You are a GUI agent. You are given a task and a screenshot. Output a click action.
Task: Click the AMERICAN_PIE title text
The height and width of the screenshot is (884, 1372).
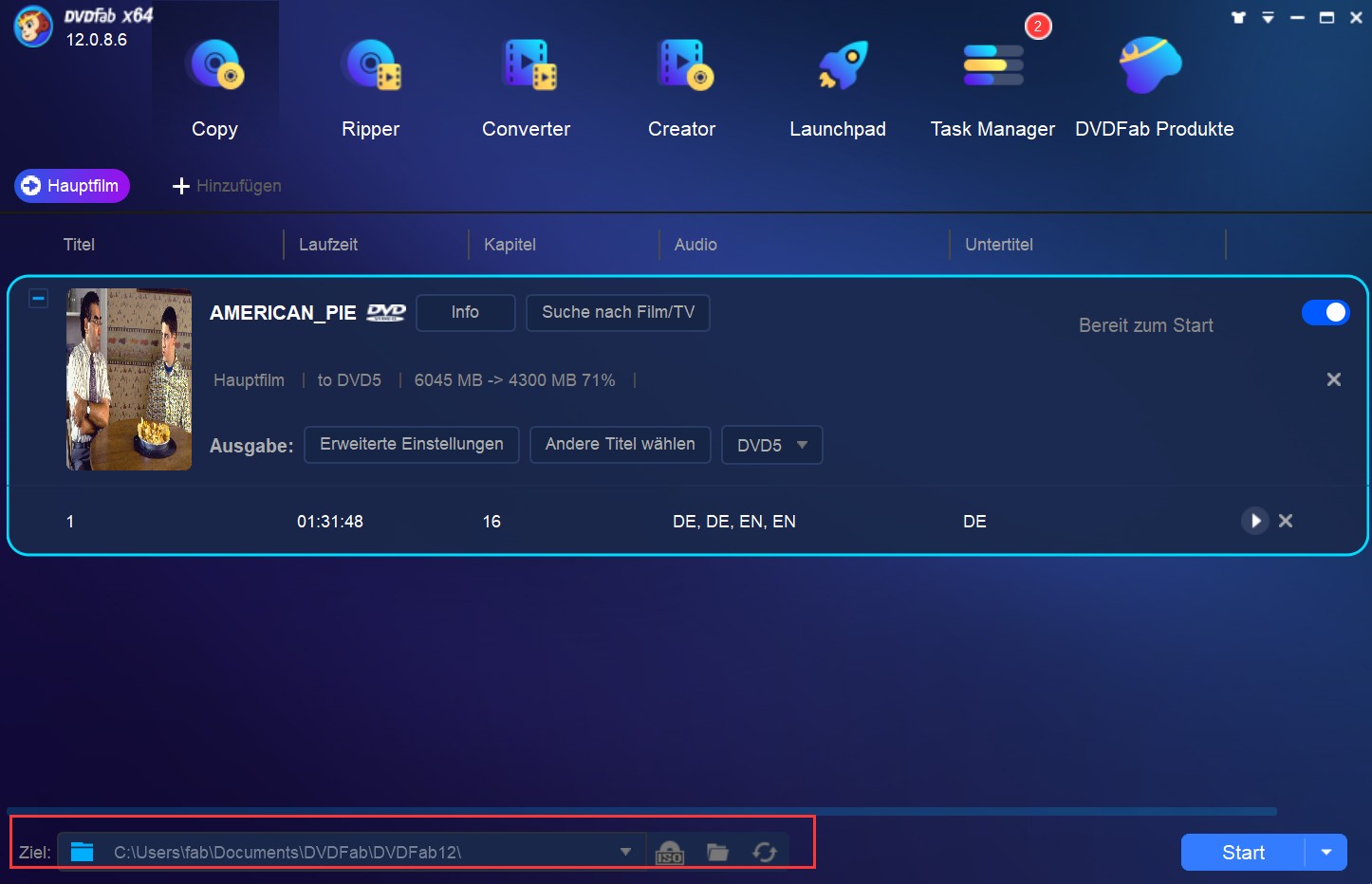click(x=283, y=313)
